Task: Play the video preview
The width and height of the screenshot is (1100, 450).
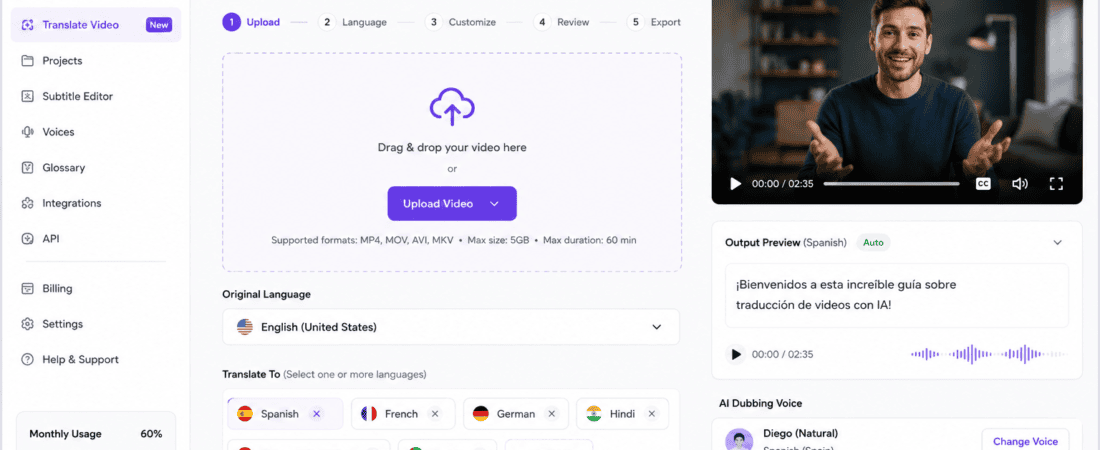Action: click(735, 184)
